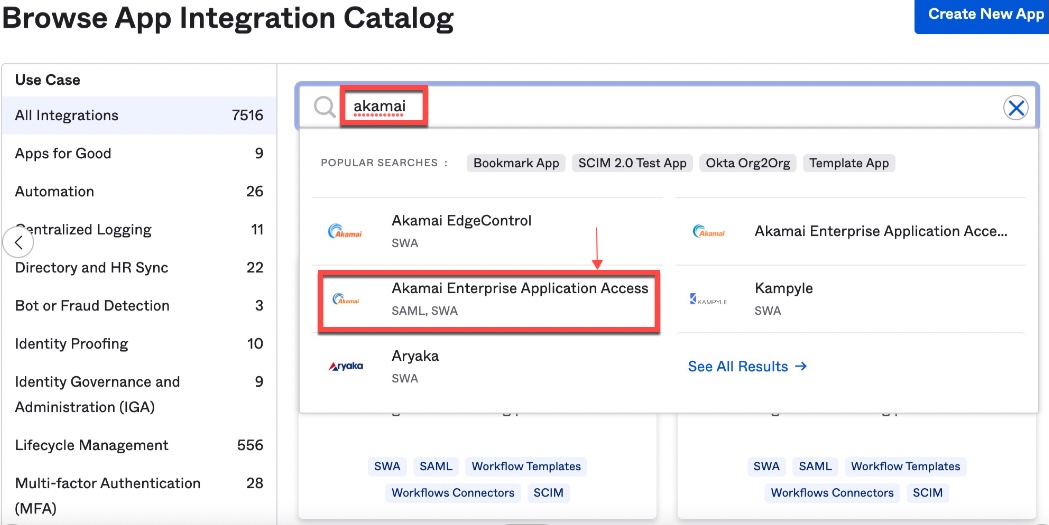Click the Kampyle logo icon
Screen dimensions: 1049x525
[x=708, y=299]
